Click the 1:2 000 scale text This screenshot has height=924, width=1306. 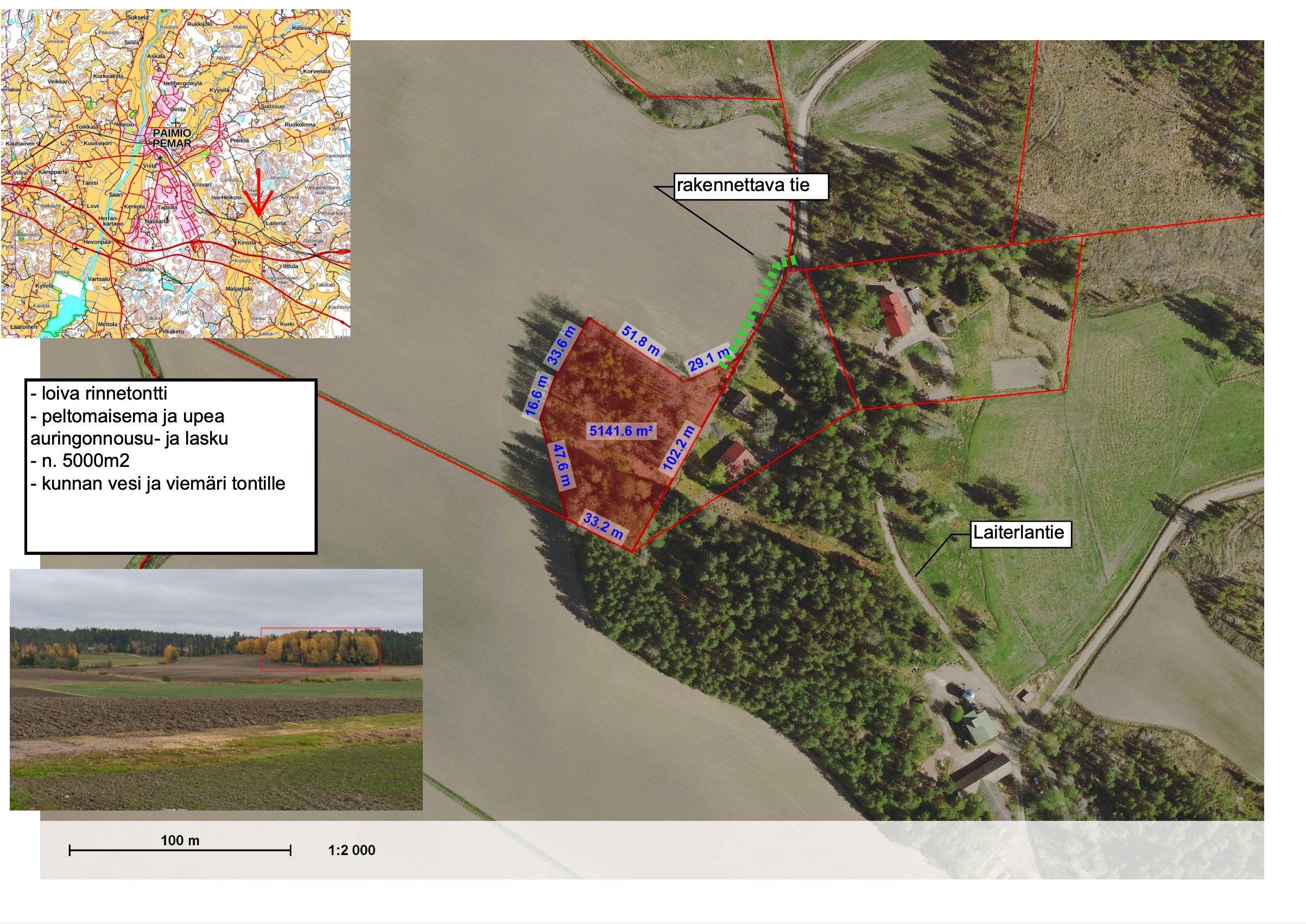pyautogui.click(x=352, y=851)
